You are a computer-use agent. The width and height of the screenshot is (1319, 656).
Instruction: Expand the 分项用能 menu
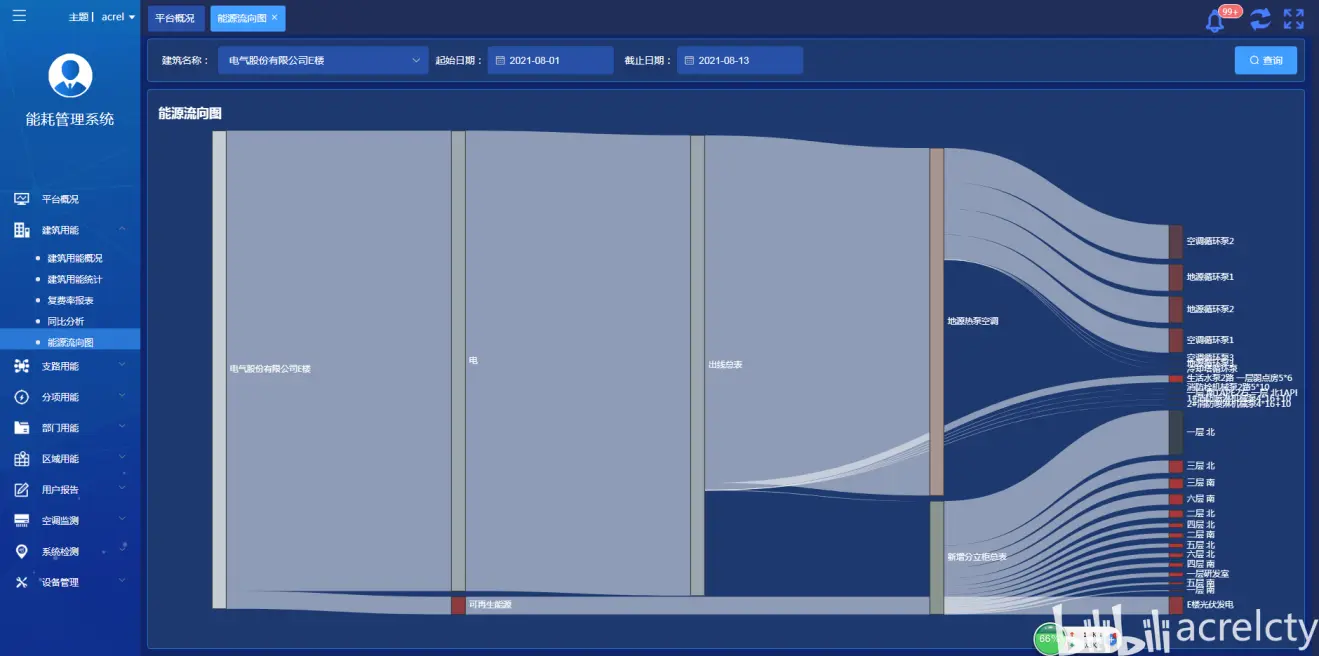(70, 397)
